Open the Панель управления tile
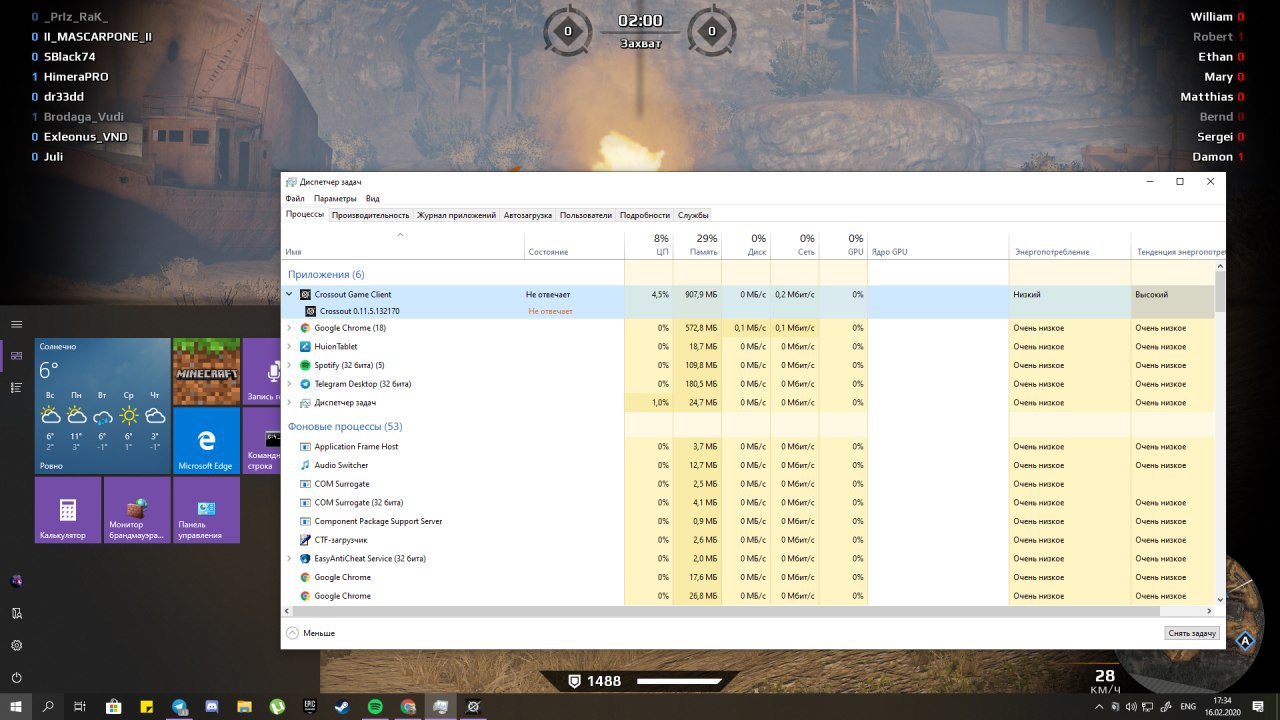The width and height of the screenshot is (1280, 720). pos(207,510)
